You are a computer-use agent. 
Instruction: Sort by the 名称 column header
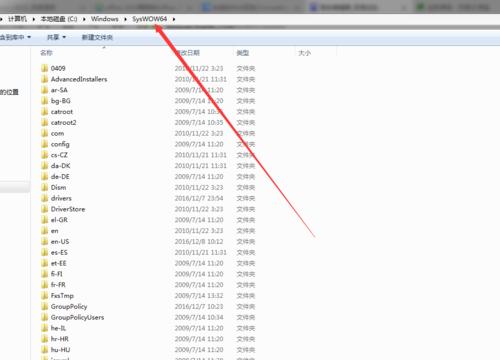coord(46,53)
